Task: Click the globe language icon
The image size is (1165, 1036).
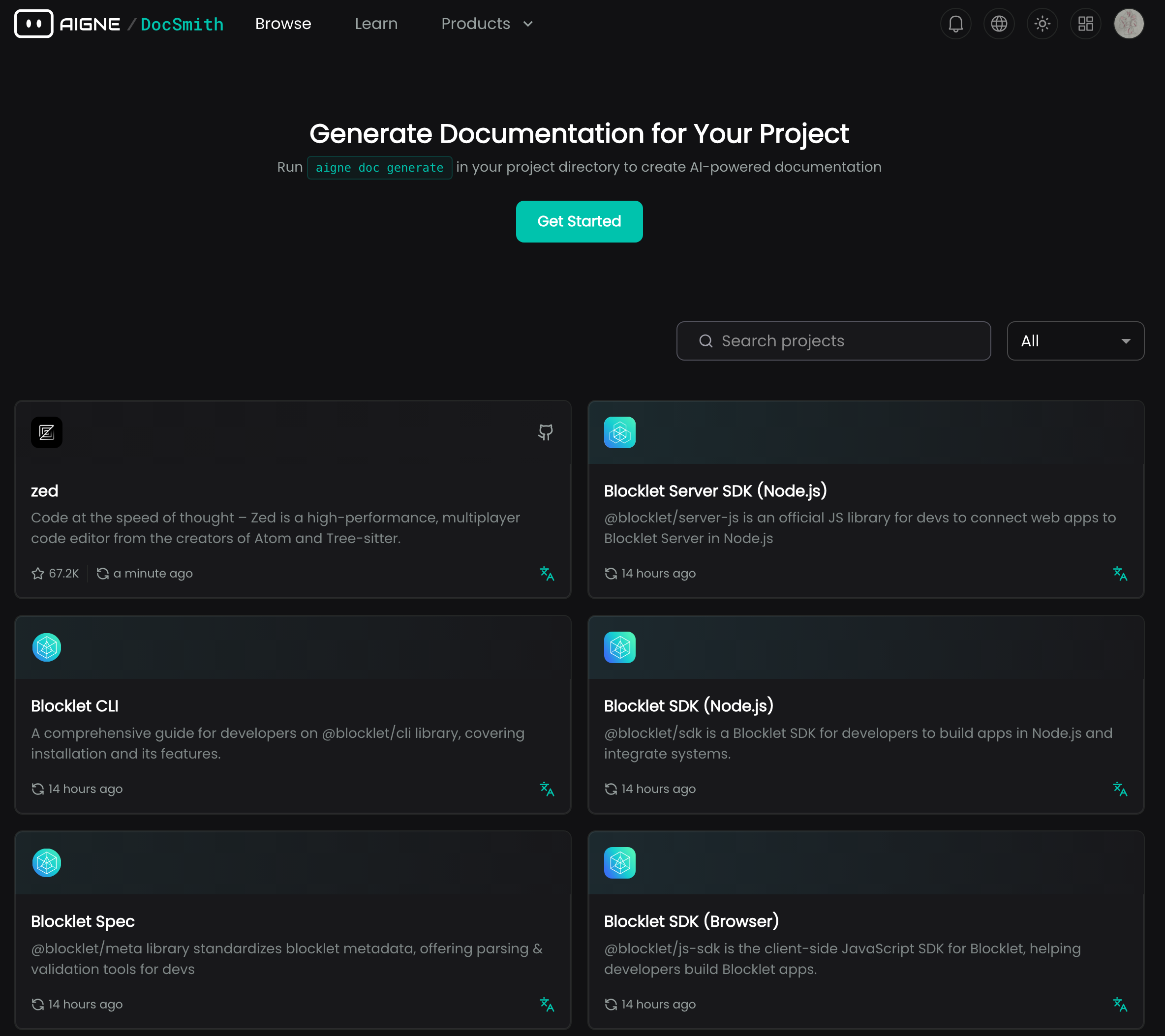Action: coord(999,24)
